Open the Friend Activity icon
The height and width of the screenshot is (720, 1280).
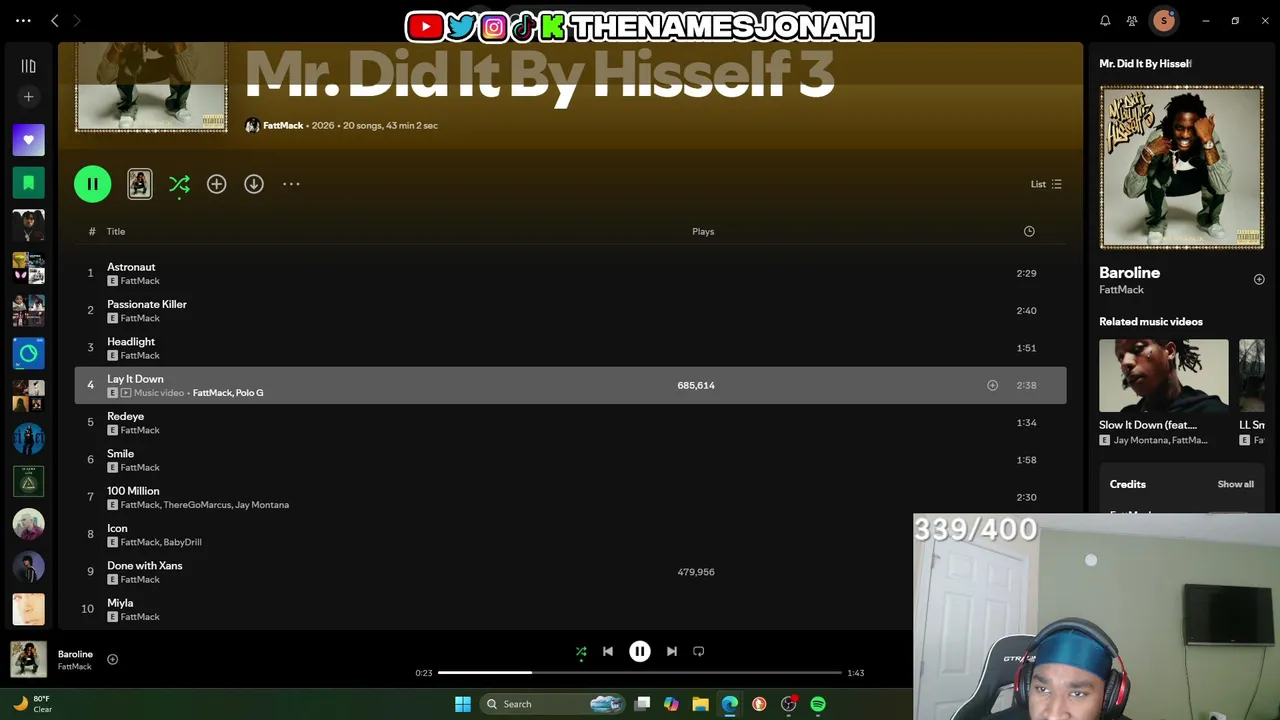[1132, 20]
